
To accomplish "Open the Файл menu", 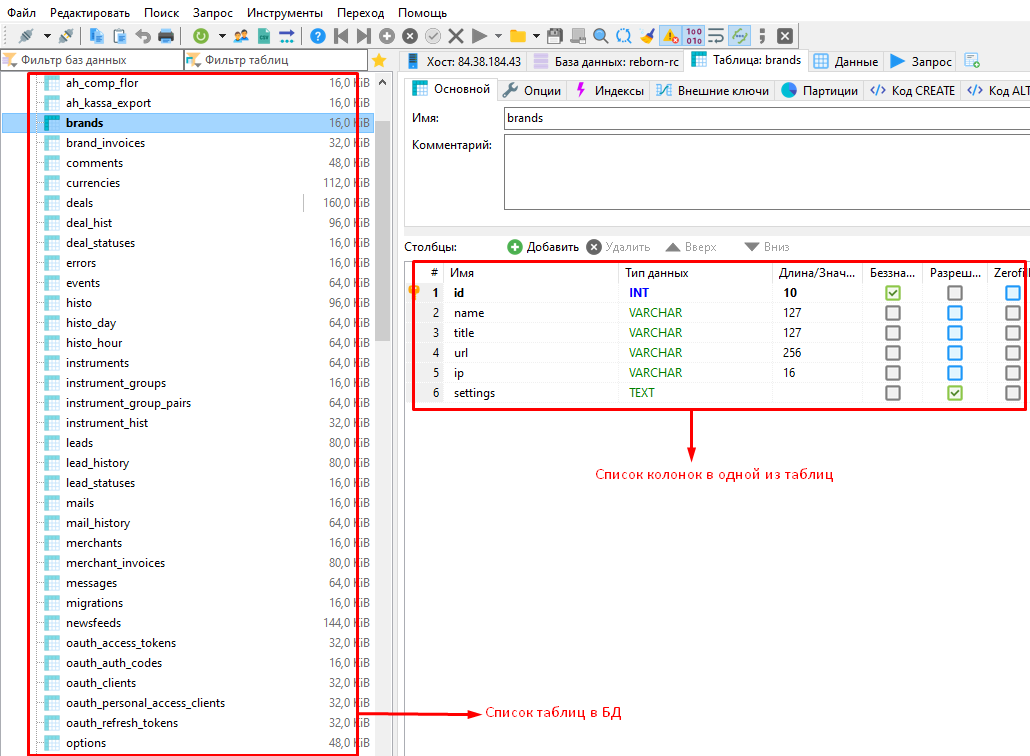I will (x=22, y=12).
